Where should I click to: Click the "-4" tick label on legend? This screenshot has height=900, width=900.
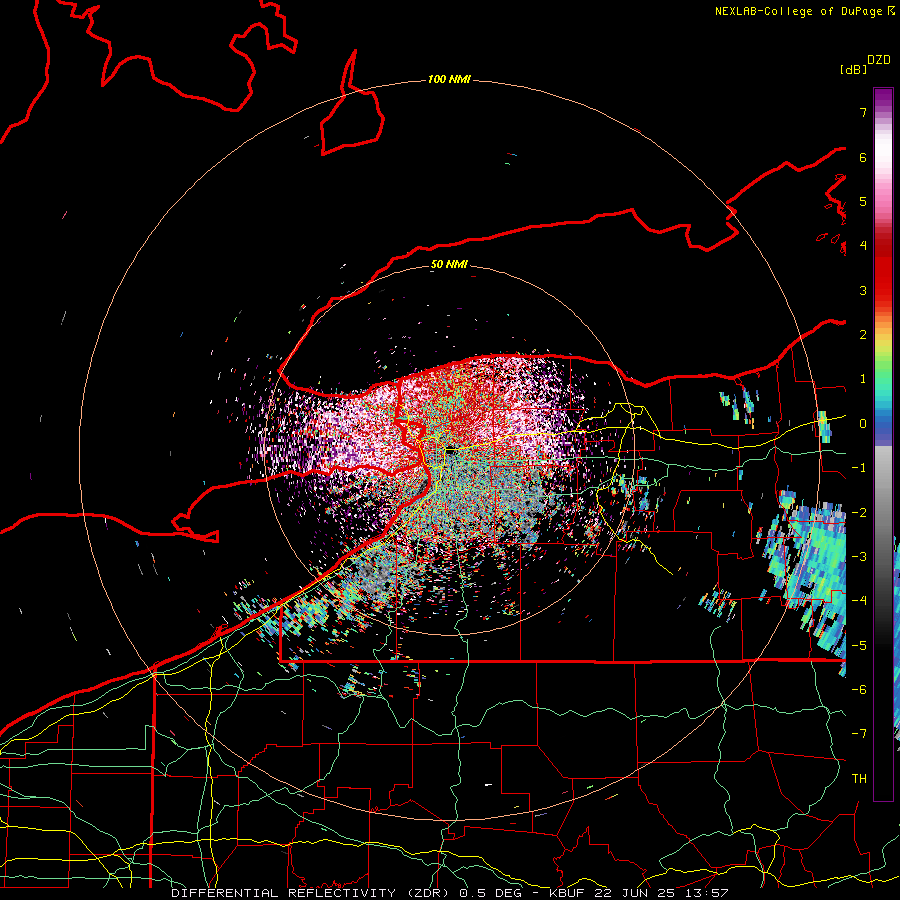click(859, 601)
